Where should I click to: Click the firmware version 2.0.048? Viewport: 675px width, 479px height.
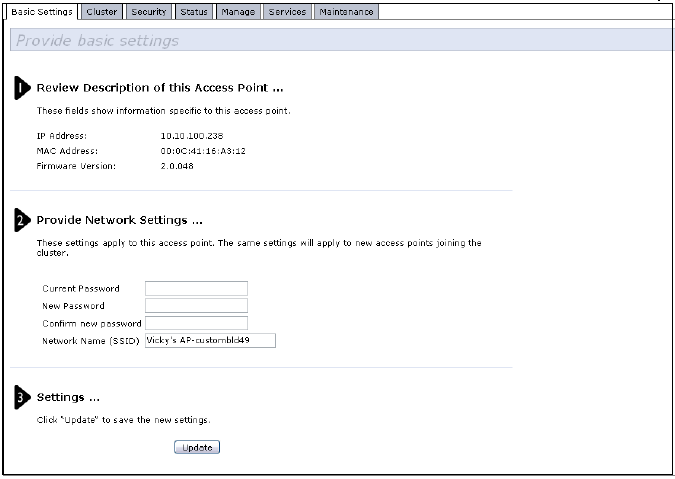pos(177,166)
